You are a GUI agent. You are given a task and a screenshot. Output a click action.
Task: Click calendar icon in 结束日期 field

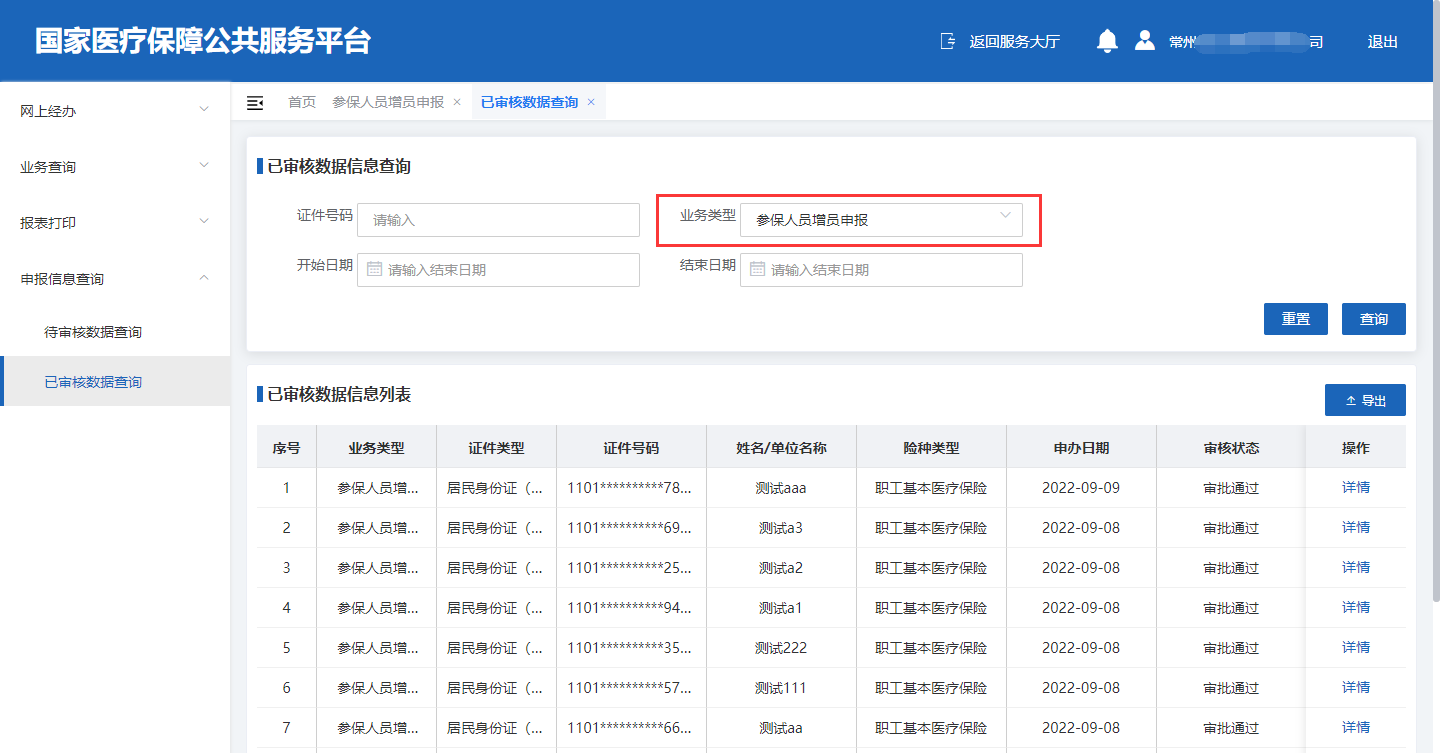point(757,269)
